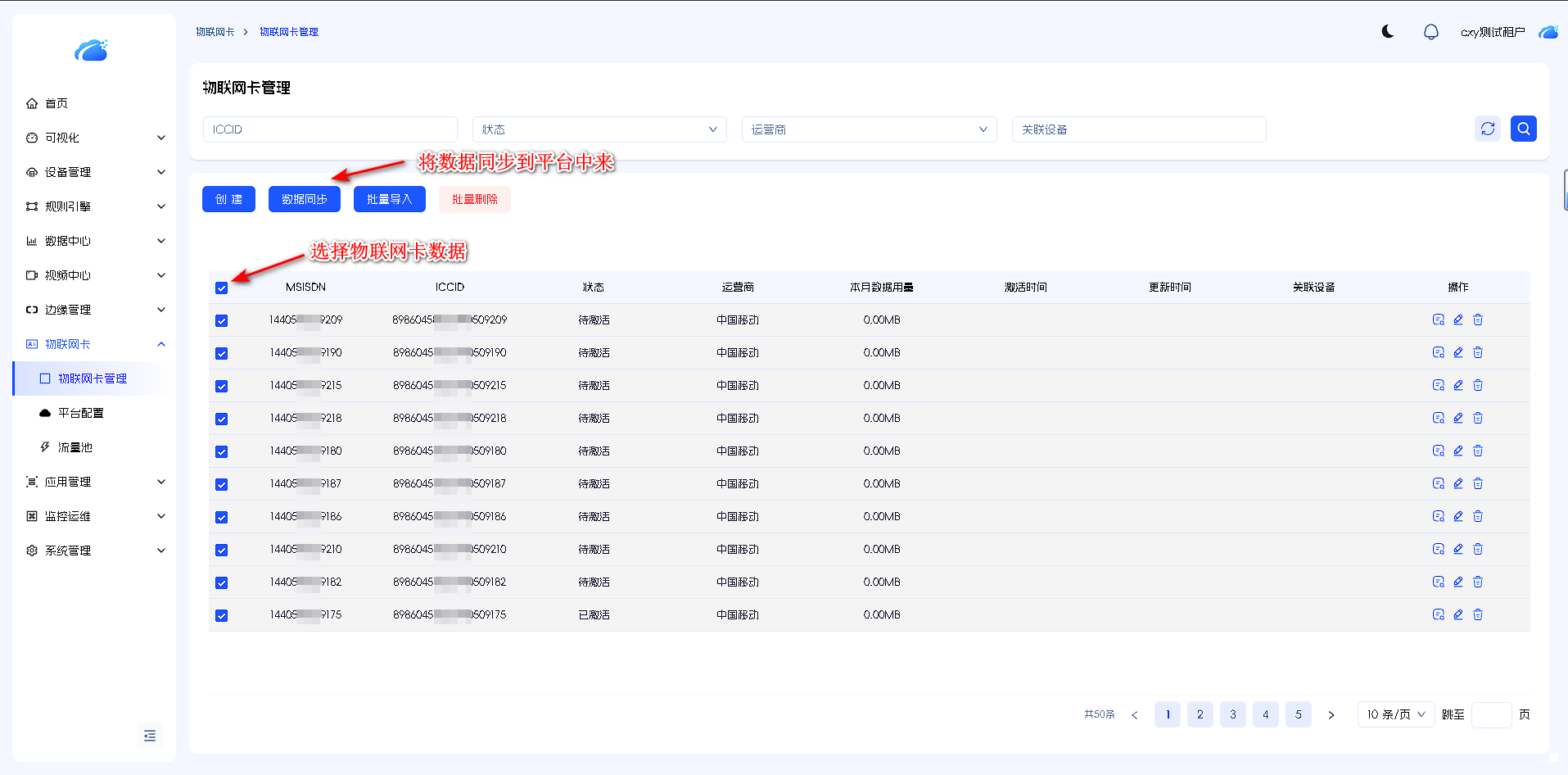Open the 10 条/页 page size dropdown

(x=1396, y=714)
